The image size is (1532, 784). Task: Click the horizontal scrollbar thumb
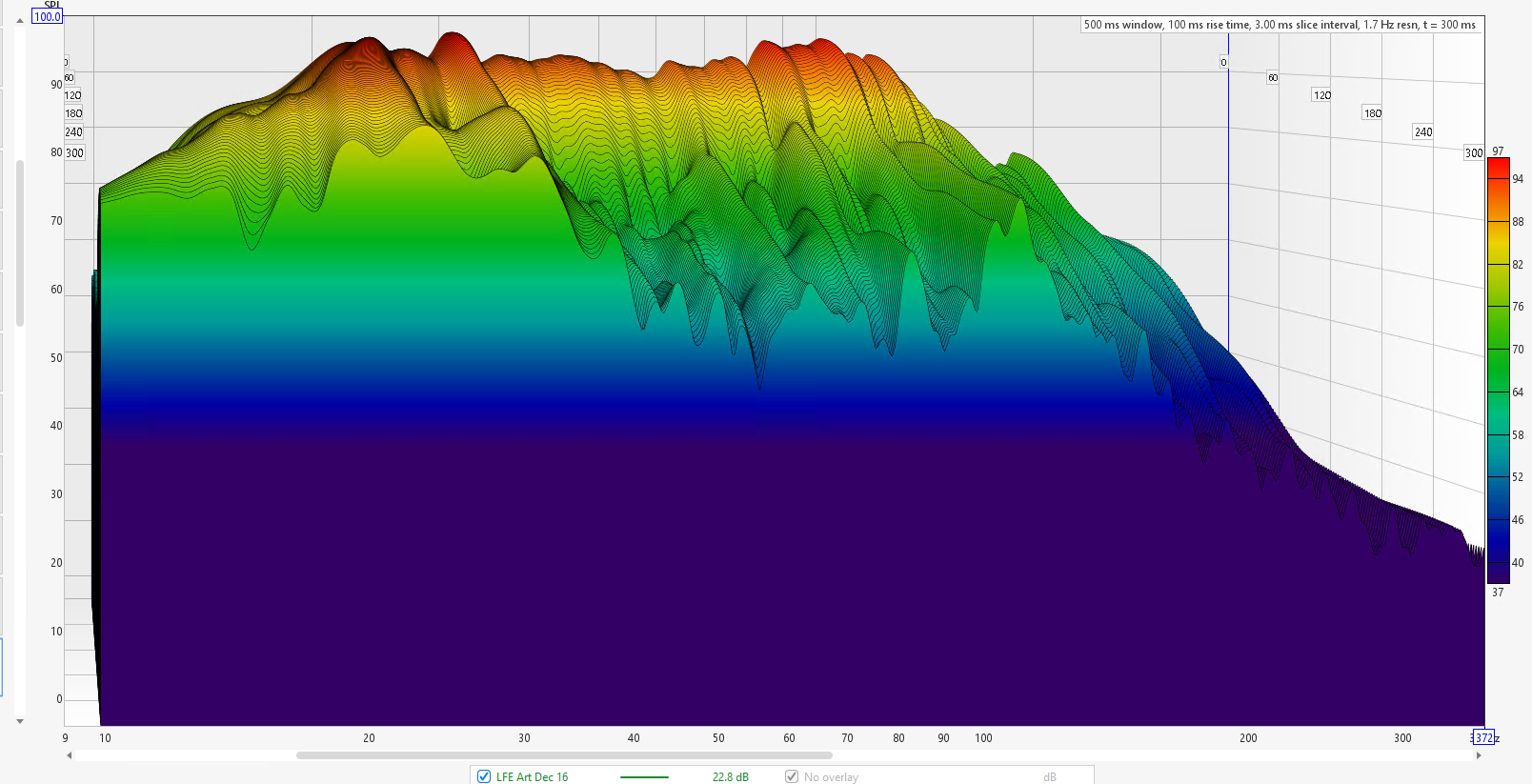(564, 755)
